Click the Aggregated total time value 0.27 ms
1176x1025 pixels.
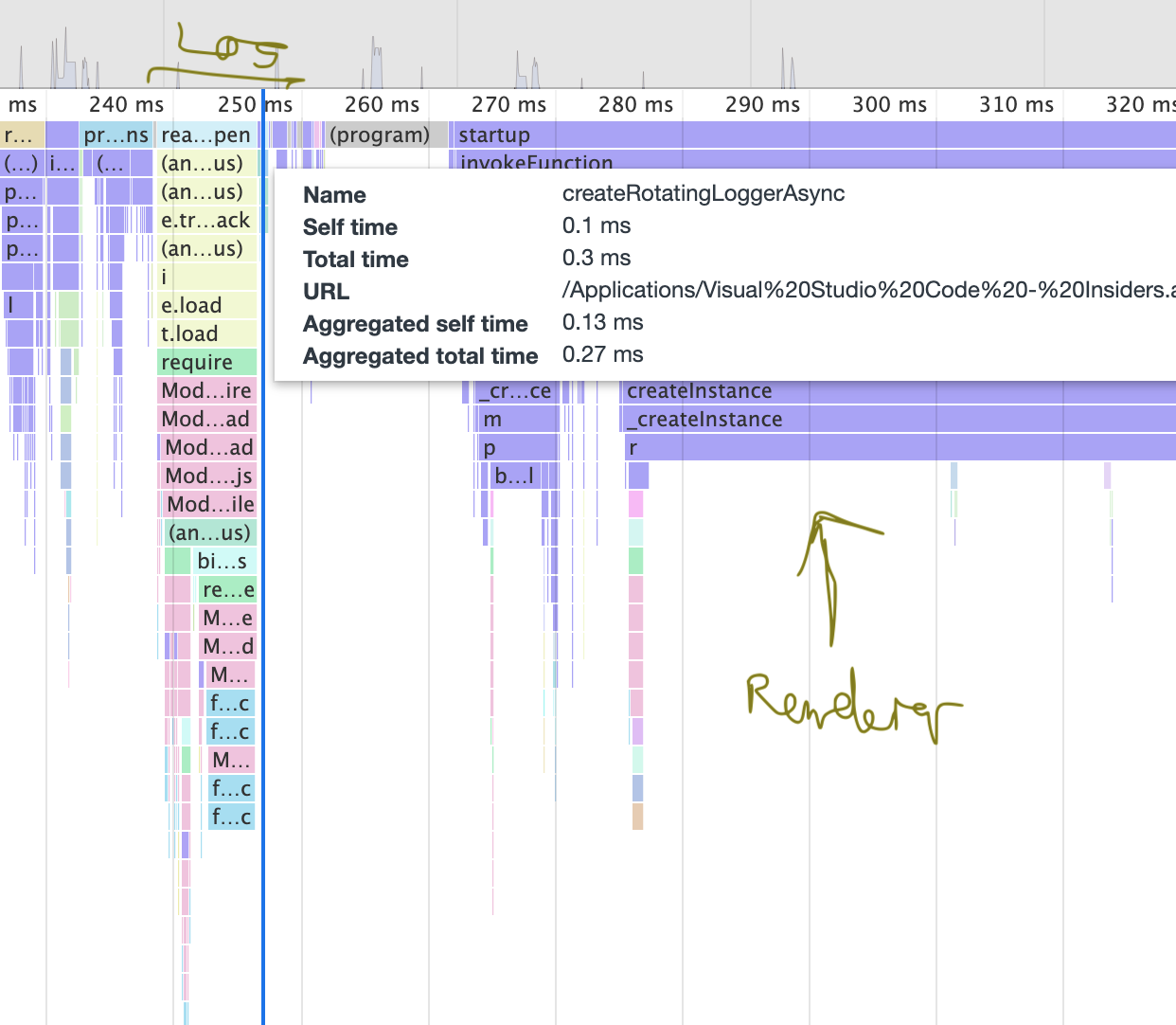[x=603, y=354]
